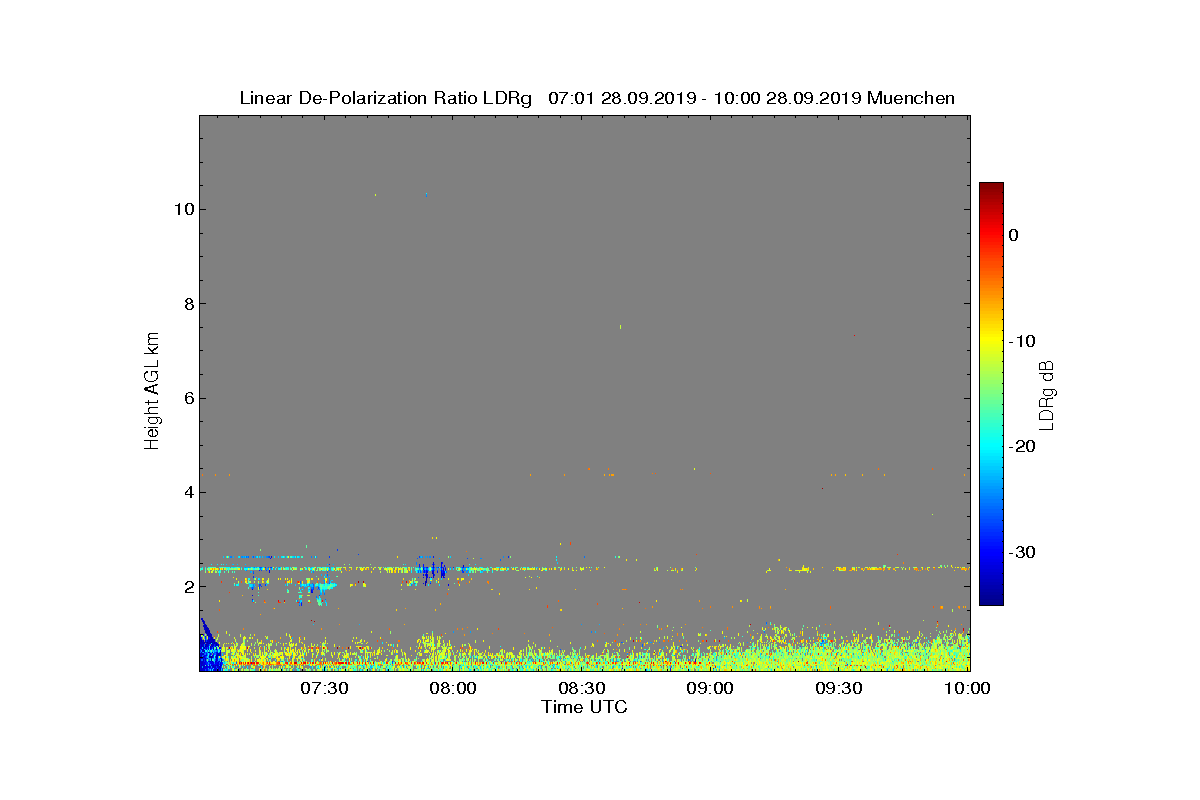Click the 'Time UTC' axis label

tap(584, 707)
